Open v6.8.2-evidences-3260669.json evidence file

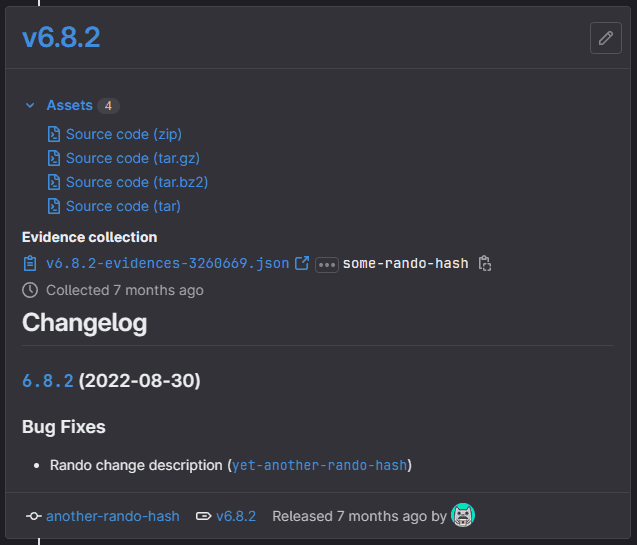tap(167, 264)
